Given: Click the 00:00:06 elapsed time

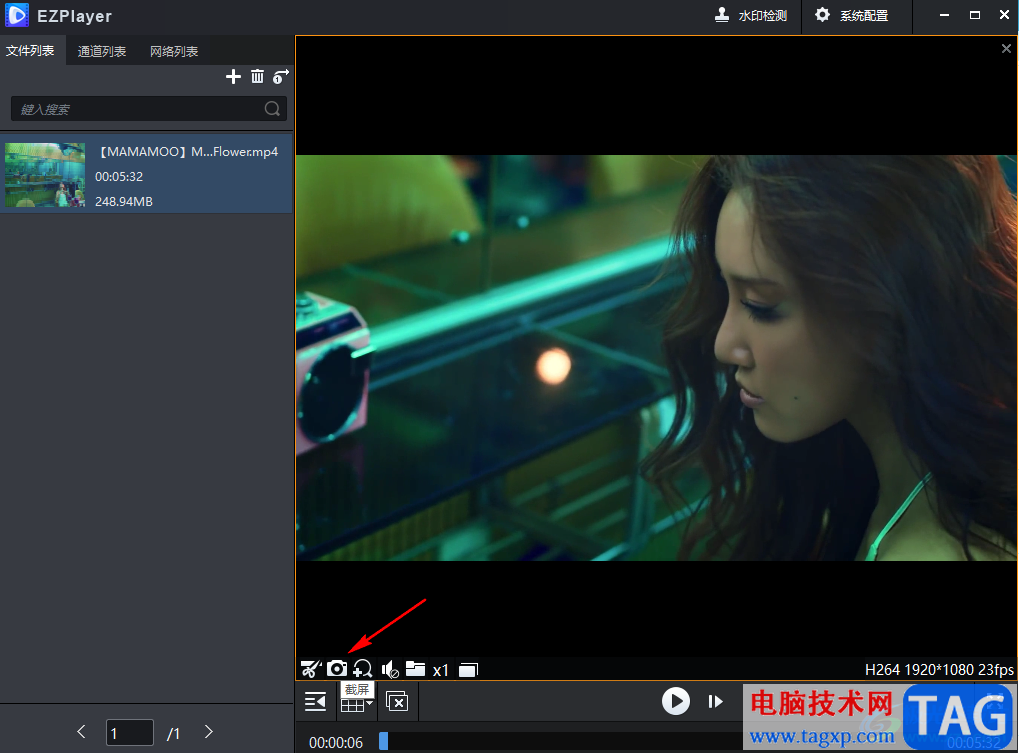Looking at the screenshot, I should [x=336, y=742].
